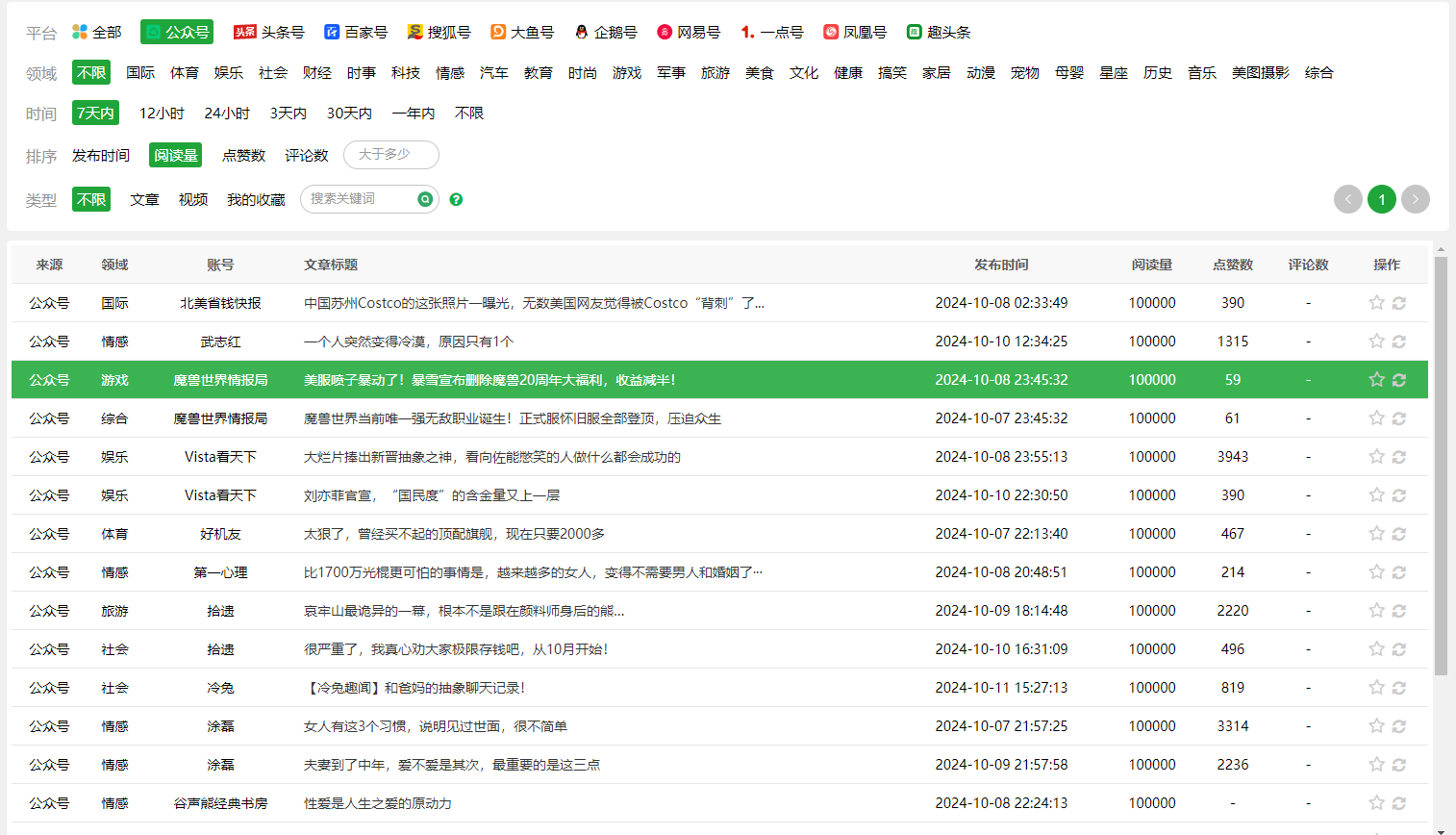The width and height of the screenshot is (1456, 835).
Task: Filter domain to 财经
Action: [317, 72]
